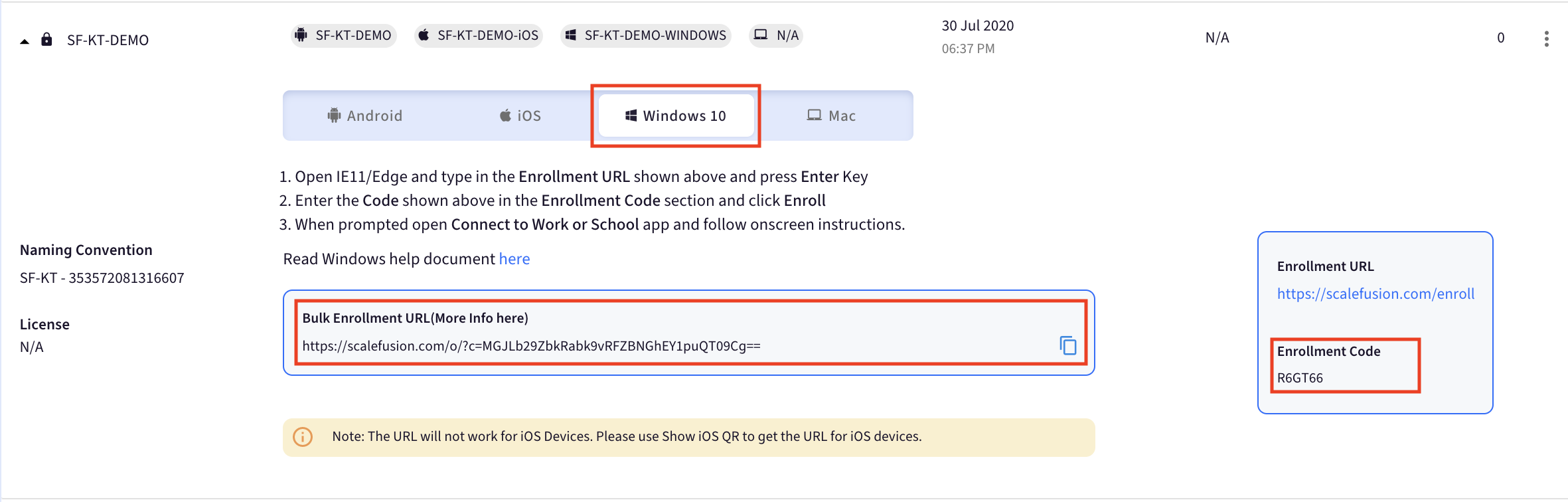
Task: Click the Bulk Enrollment URL(More Info here) label
Action: (x=416, y=318)
